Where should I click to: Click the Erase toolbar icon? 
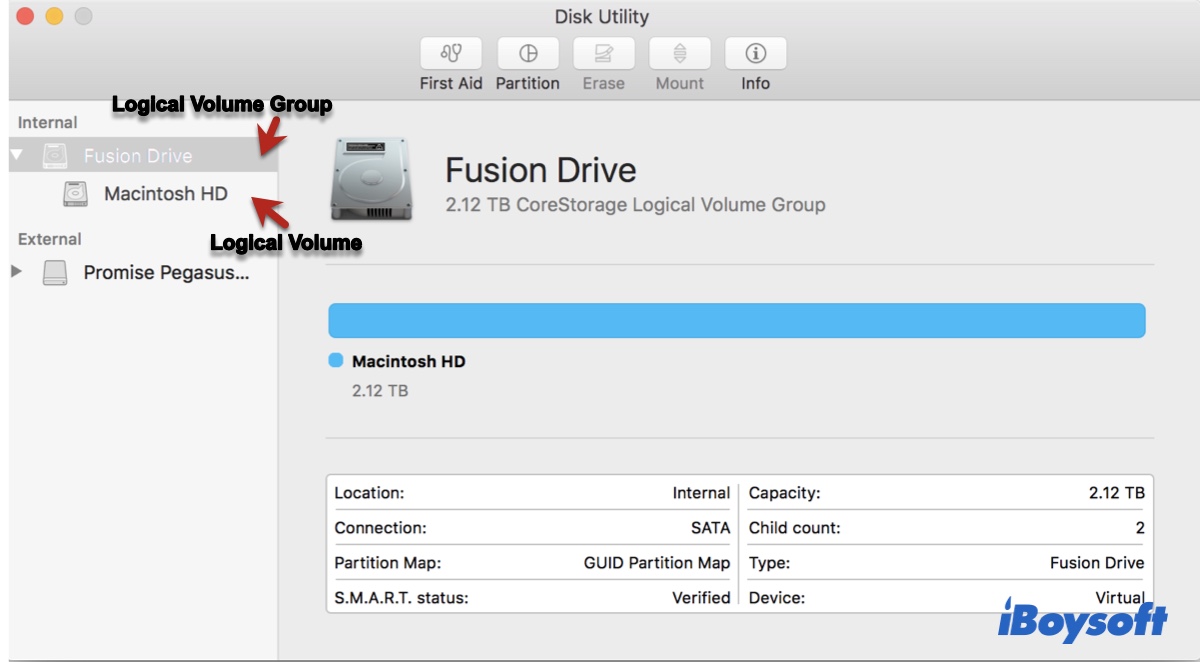point(603,53)
